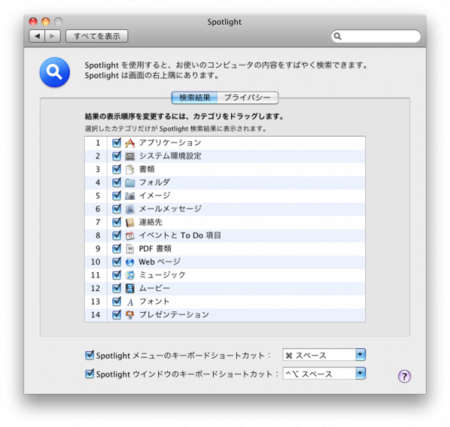Image resolution: width=450 pixels, height=427 pixels.
Task: Uncheck the PDF 書類 checkbox
Action: click(116, 248)
